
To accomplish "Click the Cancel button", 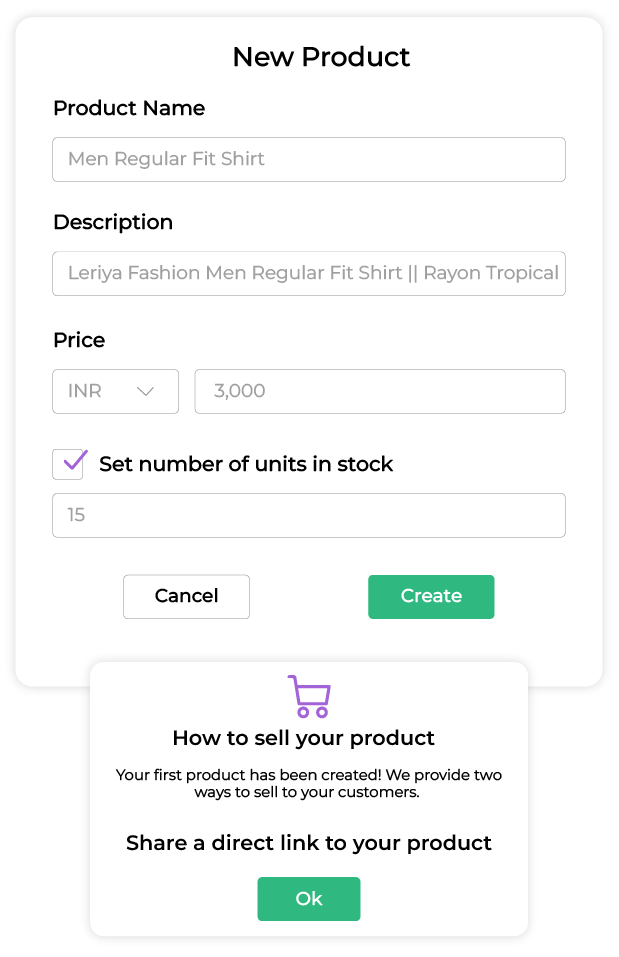I will tap(186, 596).
